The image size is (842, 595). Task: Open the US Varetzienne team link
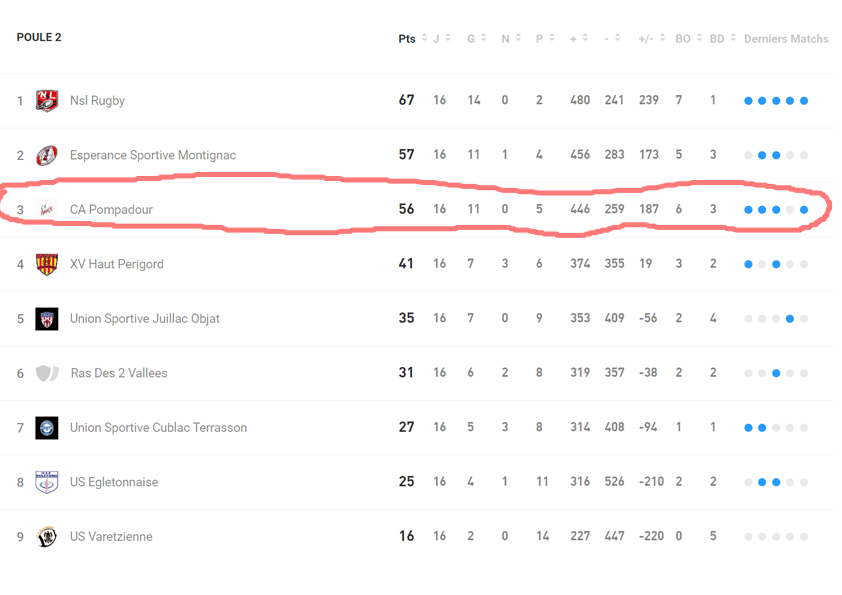click(x=111, y=537)
